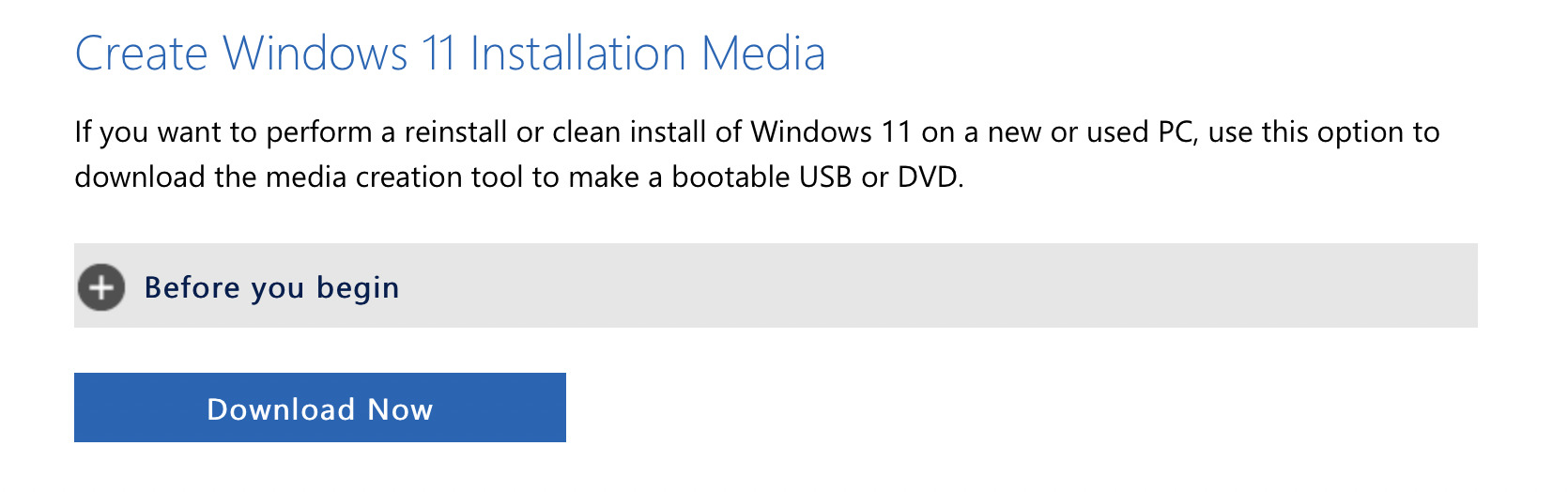Click the 'Before you begin' label text
The image size is (1568, 492).
(x=271, y=287)
